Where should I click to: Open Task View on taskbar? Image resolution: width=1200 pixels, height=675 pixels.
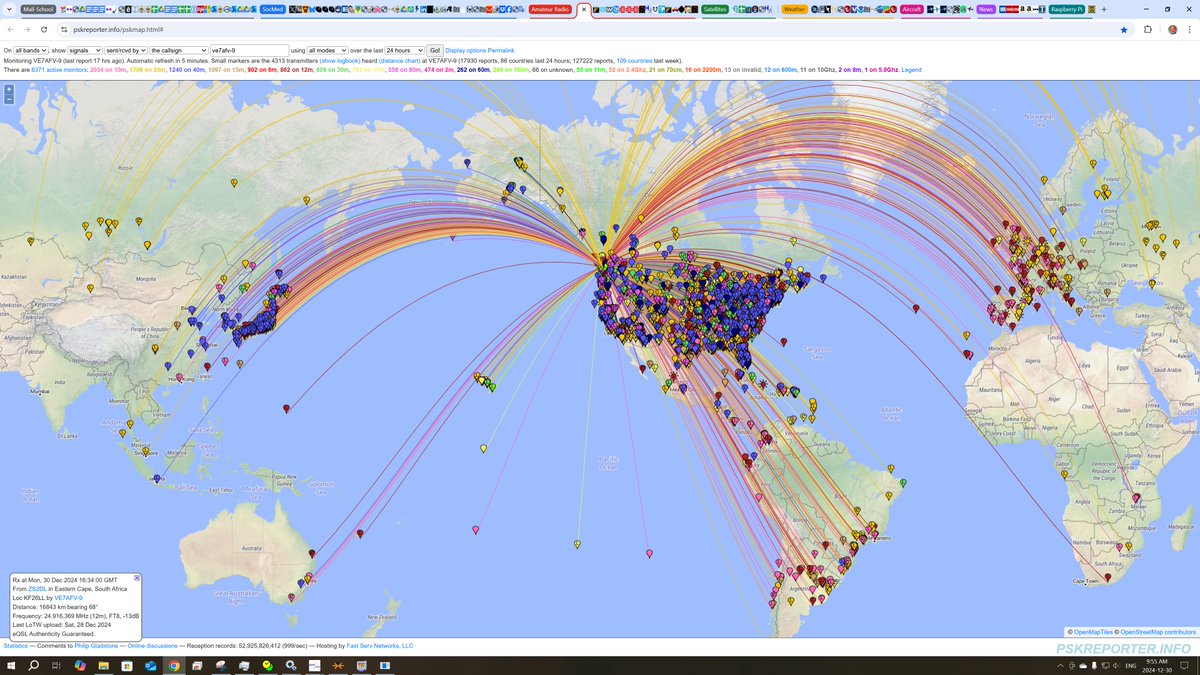click(x=56, y=665)
